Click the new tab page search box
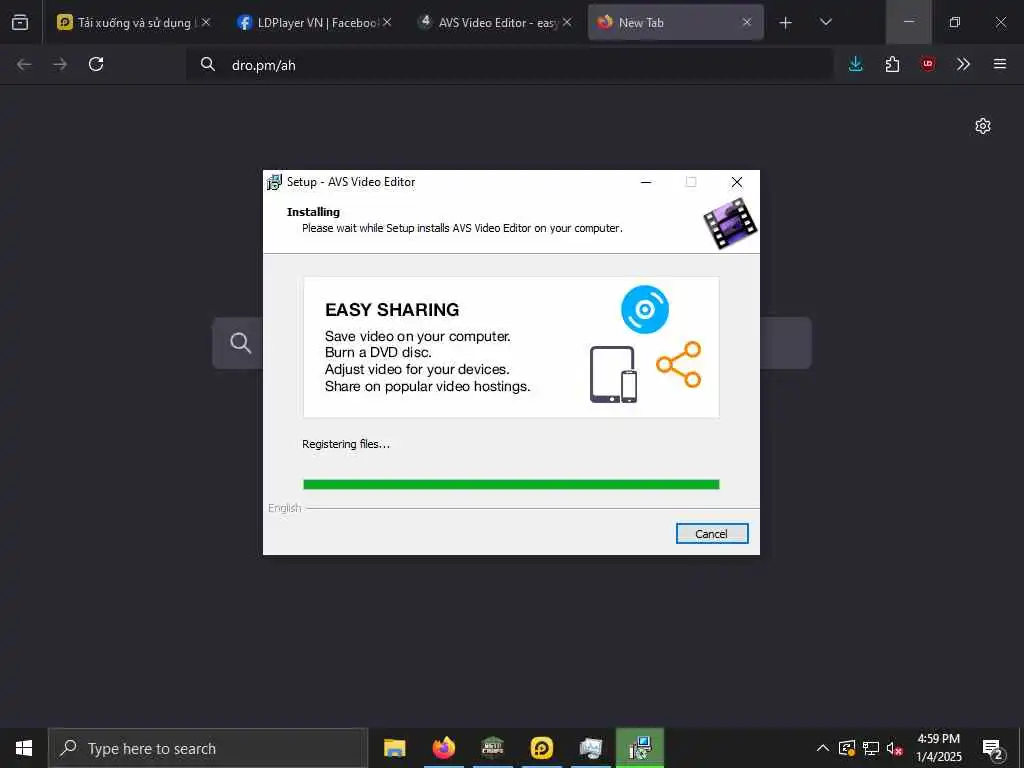The image size is (1024, 768). pos(512,343)
